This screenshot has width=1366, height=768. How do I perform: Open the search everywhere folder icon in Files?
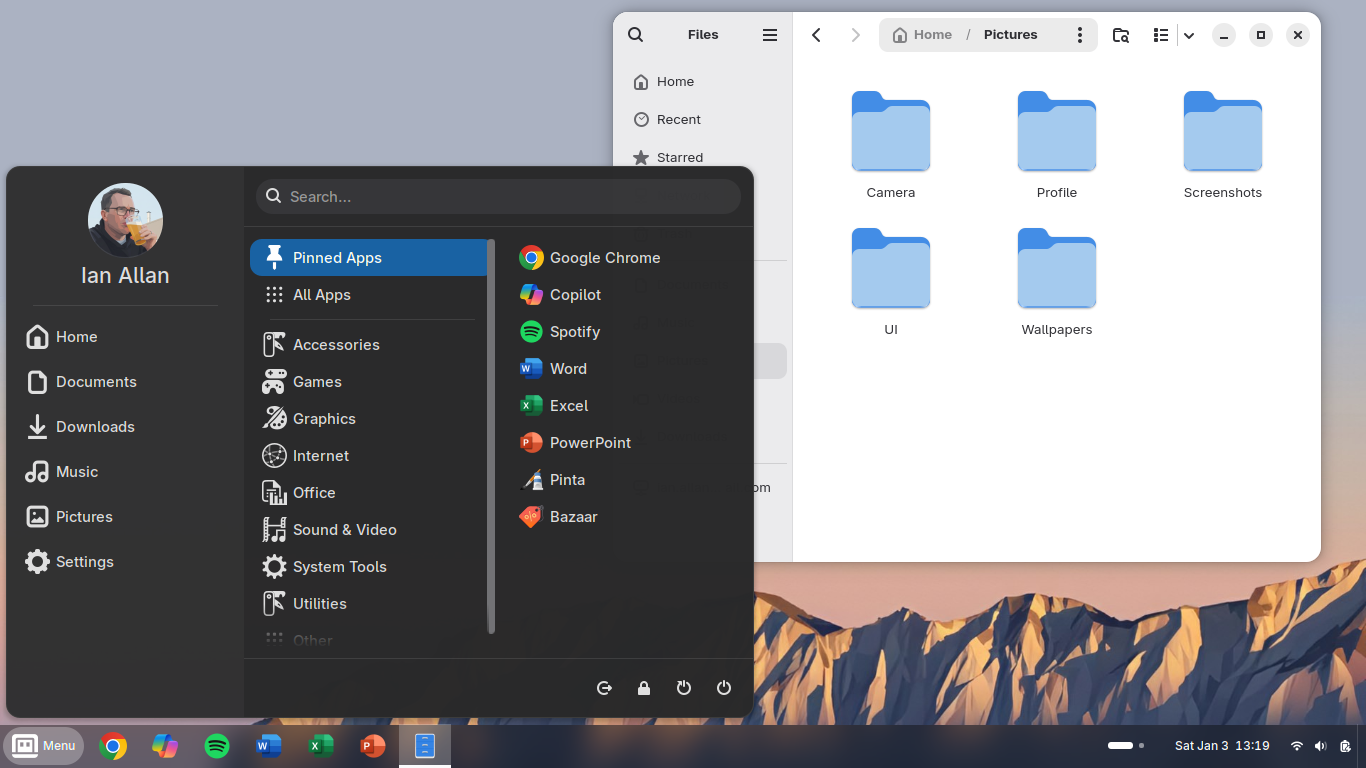pos(1121,35)
